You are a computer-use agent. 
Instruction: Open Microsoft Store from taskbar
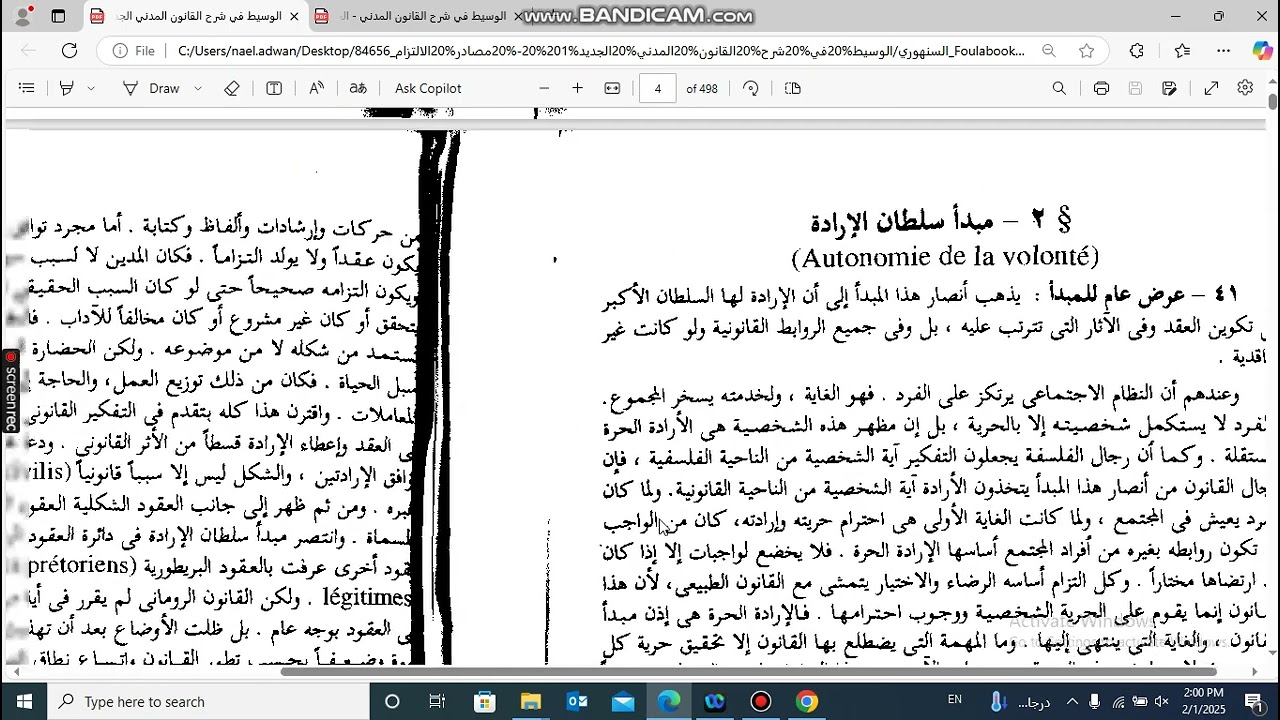point(485,701)
